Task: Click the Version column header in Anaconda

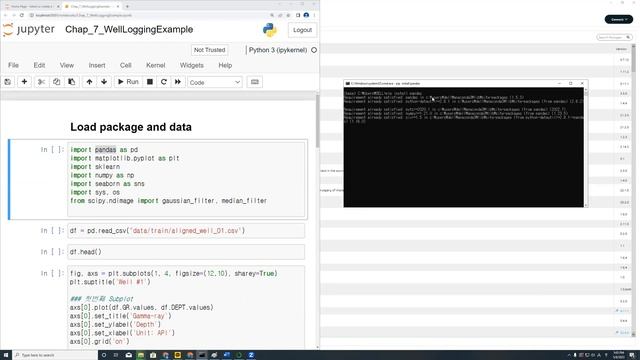Action: click(621, 49)
